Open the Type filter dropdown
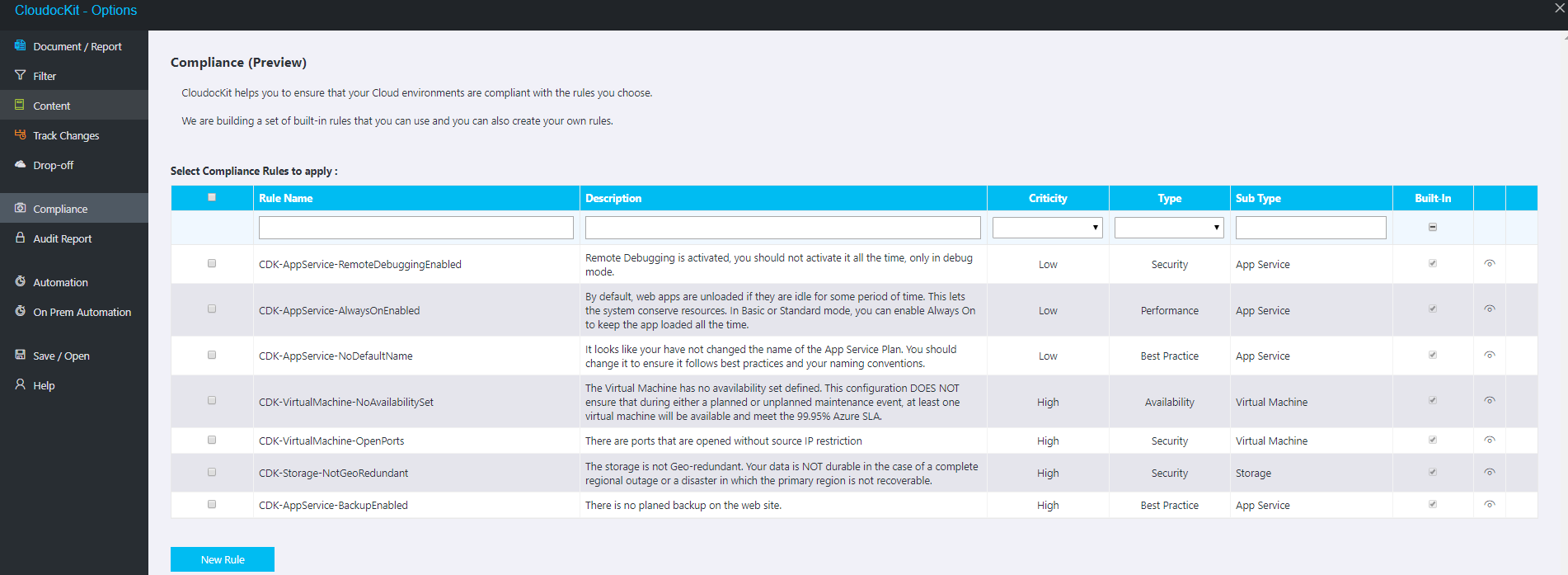 point(1169,228)
